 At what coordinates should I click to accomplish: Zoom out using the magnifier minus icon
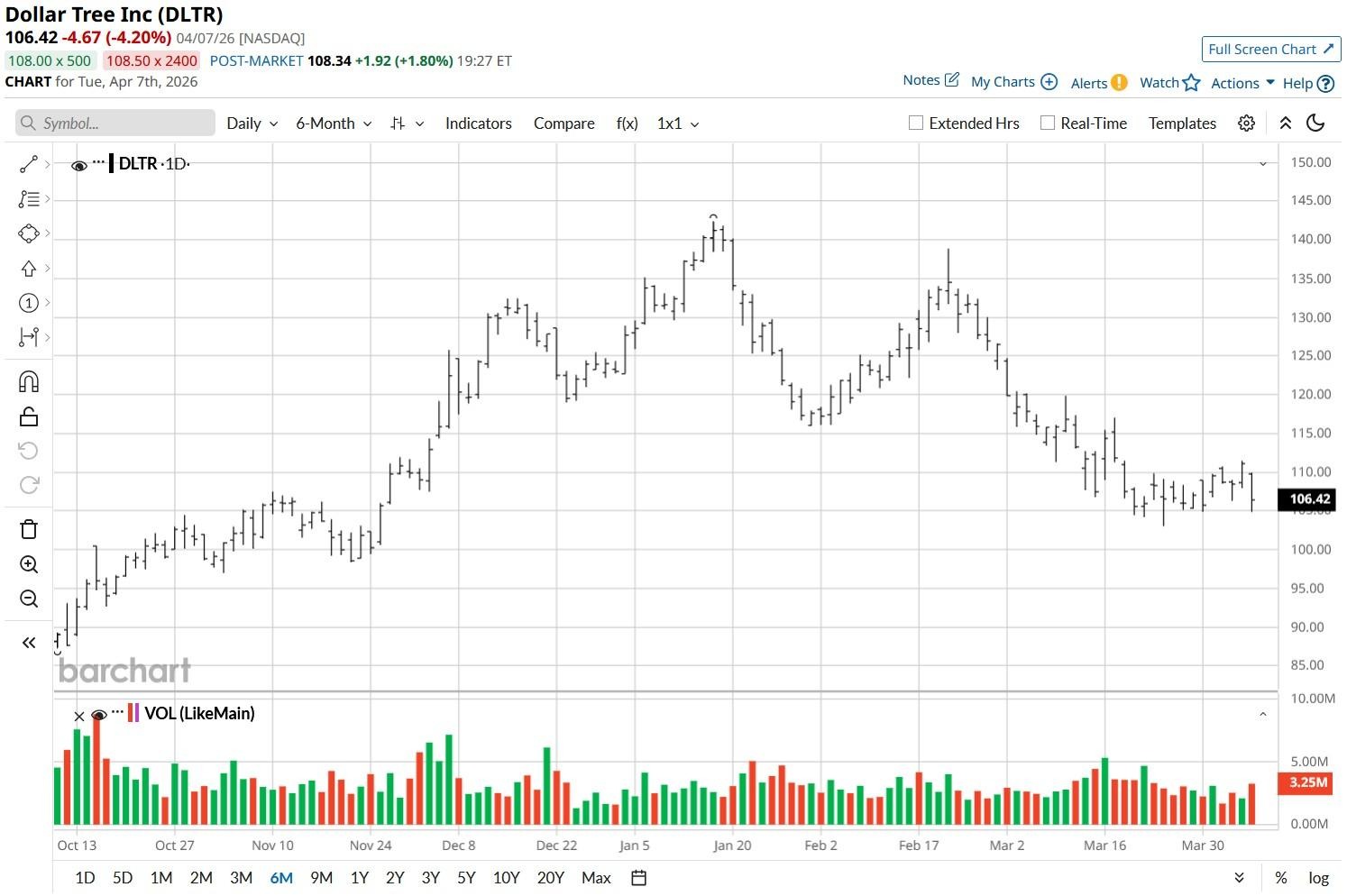point(29,599)
